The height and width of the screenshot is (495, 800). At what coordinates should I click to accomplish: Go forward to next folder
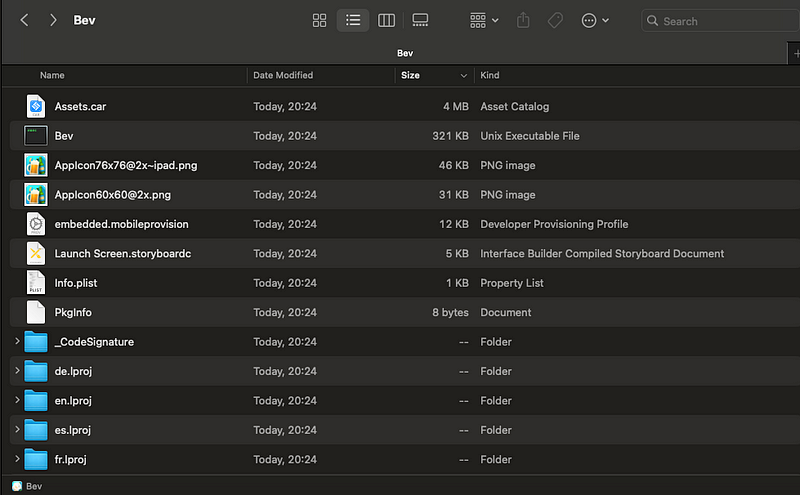53,20
